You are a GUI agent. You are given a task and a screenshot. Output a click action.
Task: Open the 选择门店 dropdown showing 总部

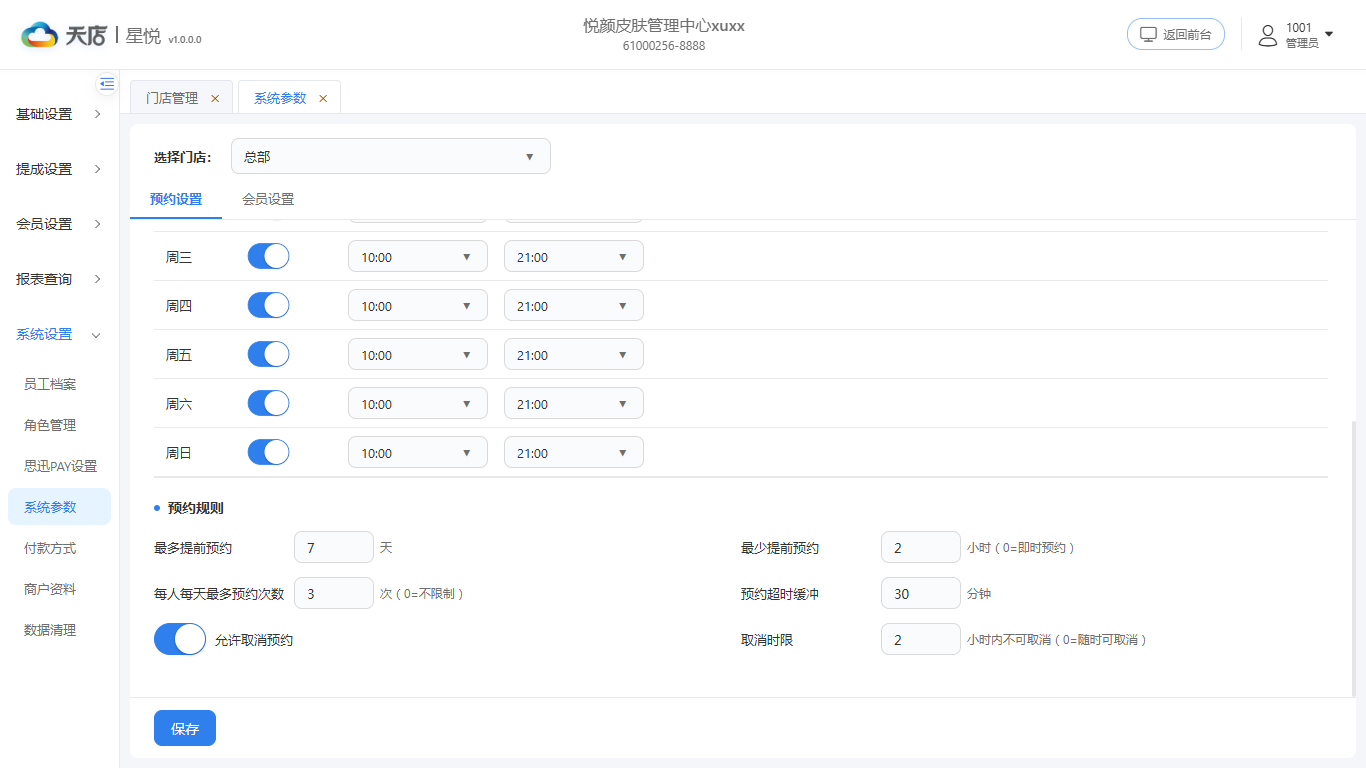[x=391, y=156]
